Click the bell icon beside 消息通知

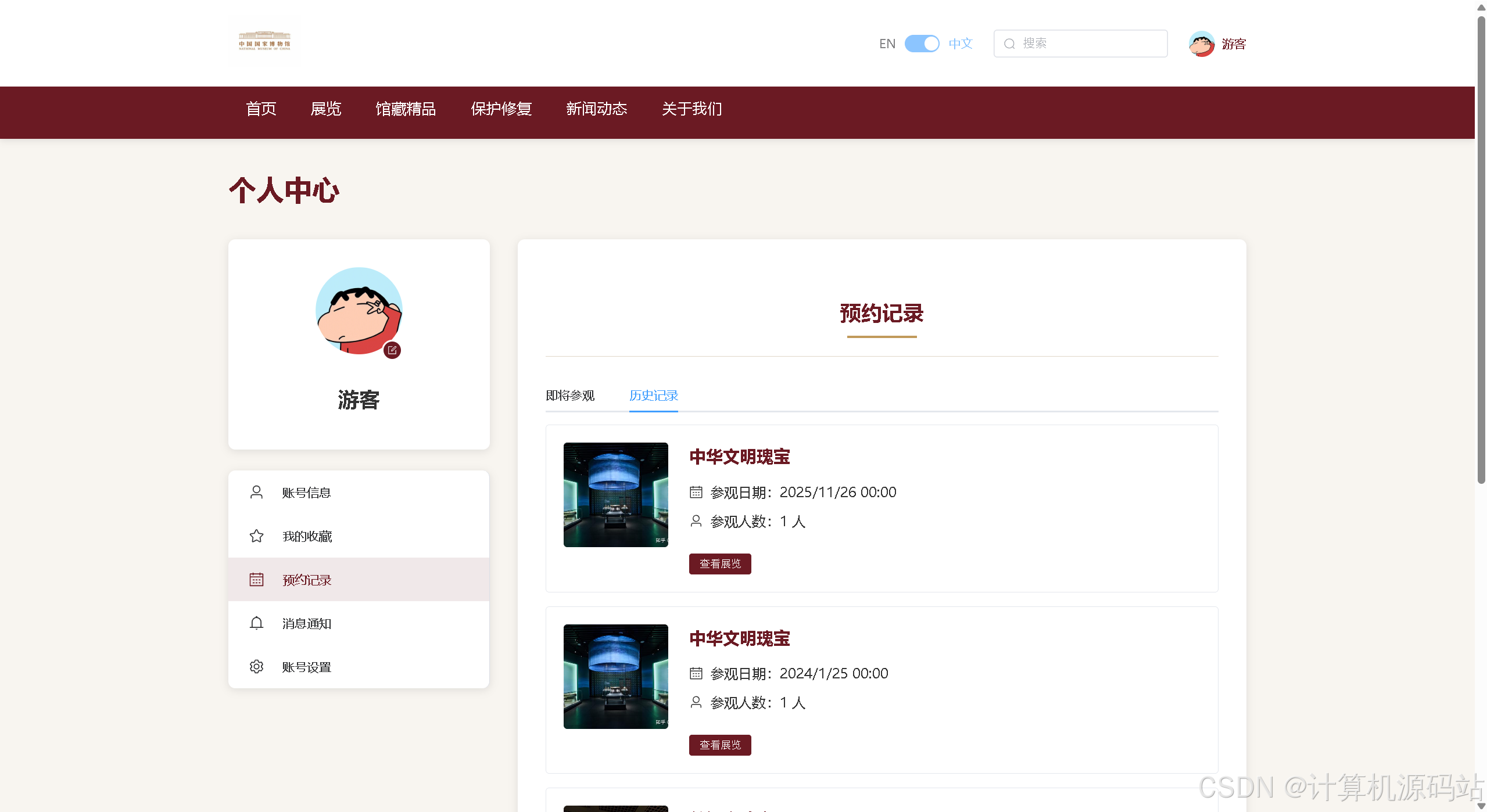click(x=256, y=623)
